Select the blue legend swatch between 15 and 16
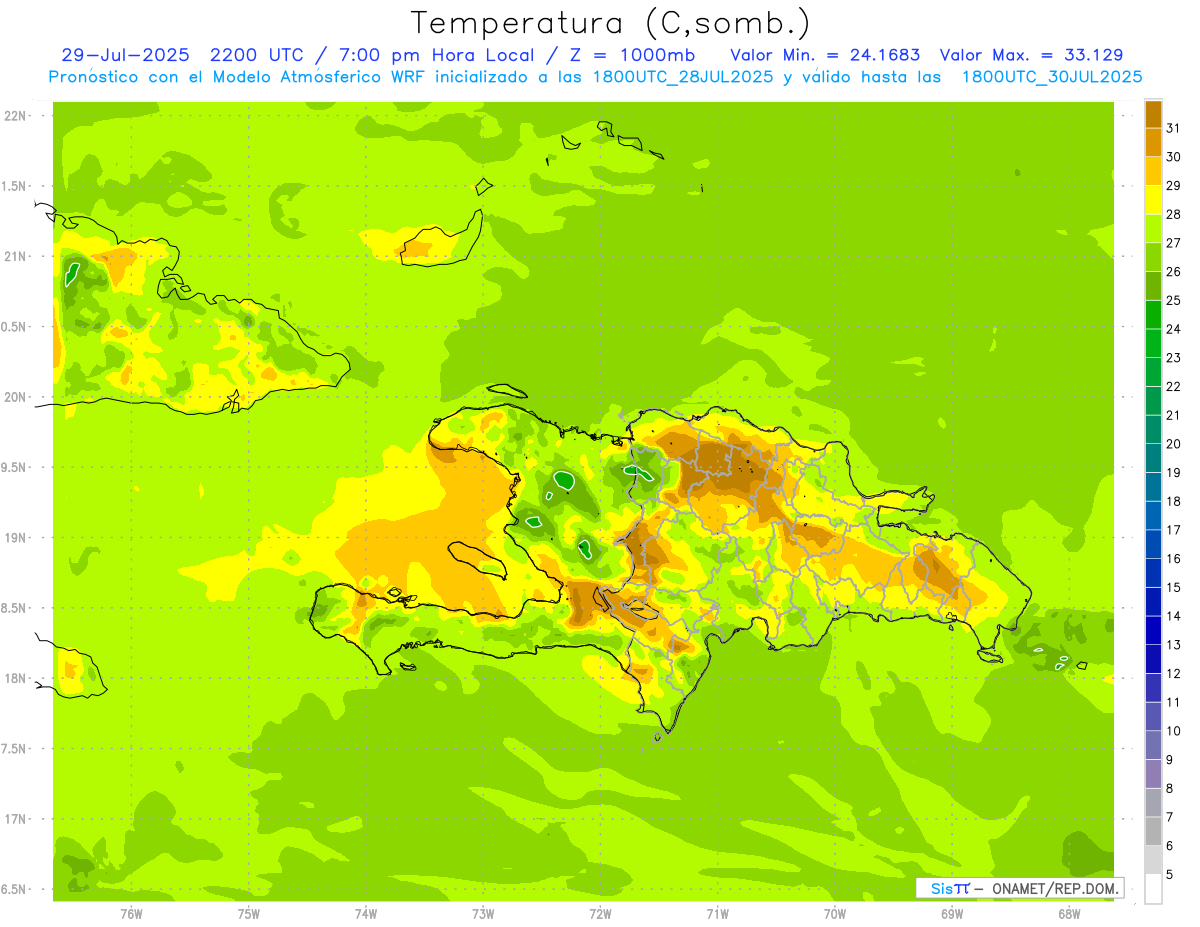 coord(1153,573)
